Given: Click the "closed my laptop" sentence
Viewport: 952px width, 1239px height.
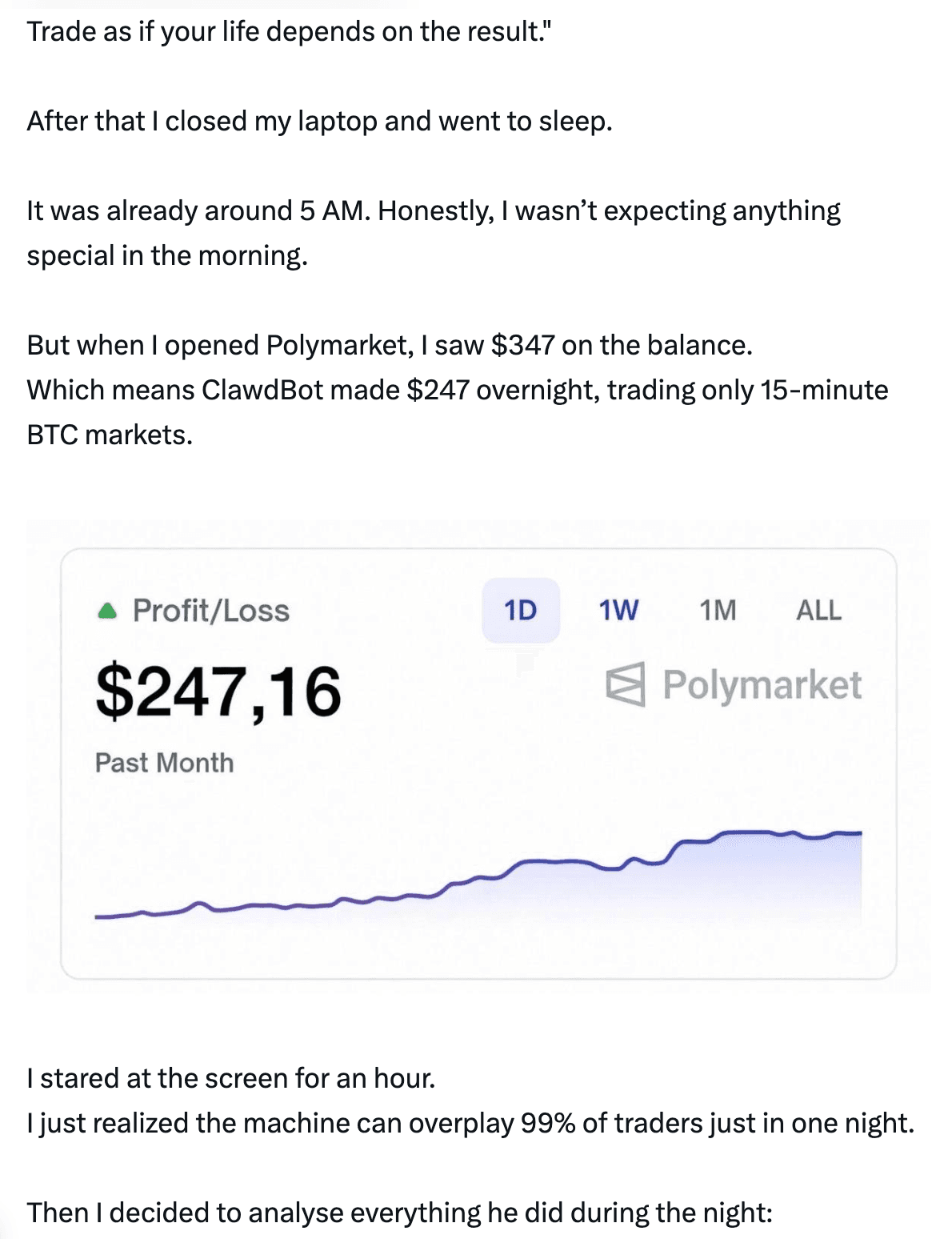Looking at the screenshot, I should tap(319, 122).
